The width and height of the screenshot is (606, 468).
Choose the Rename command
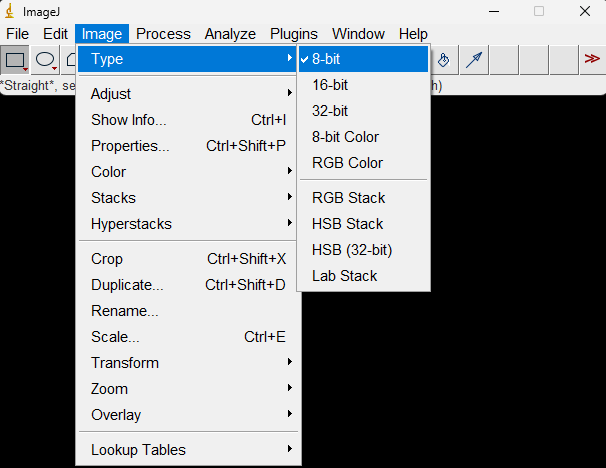click(187, 311)
